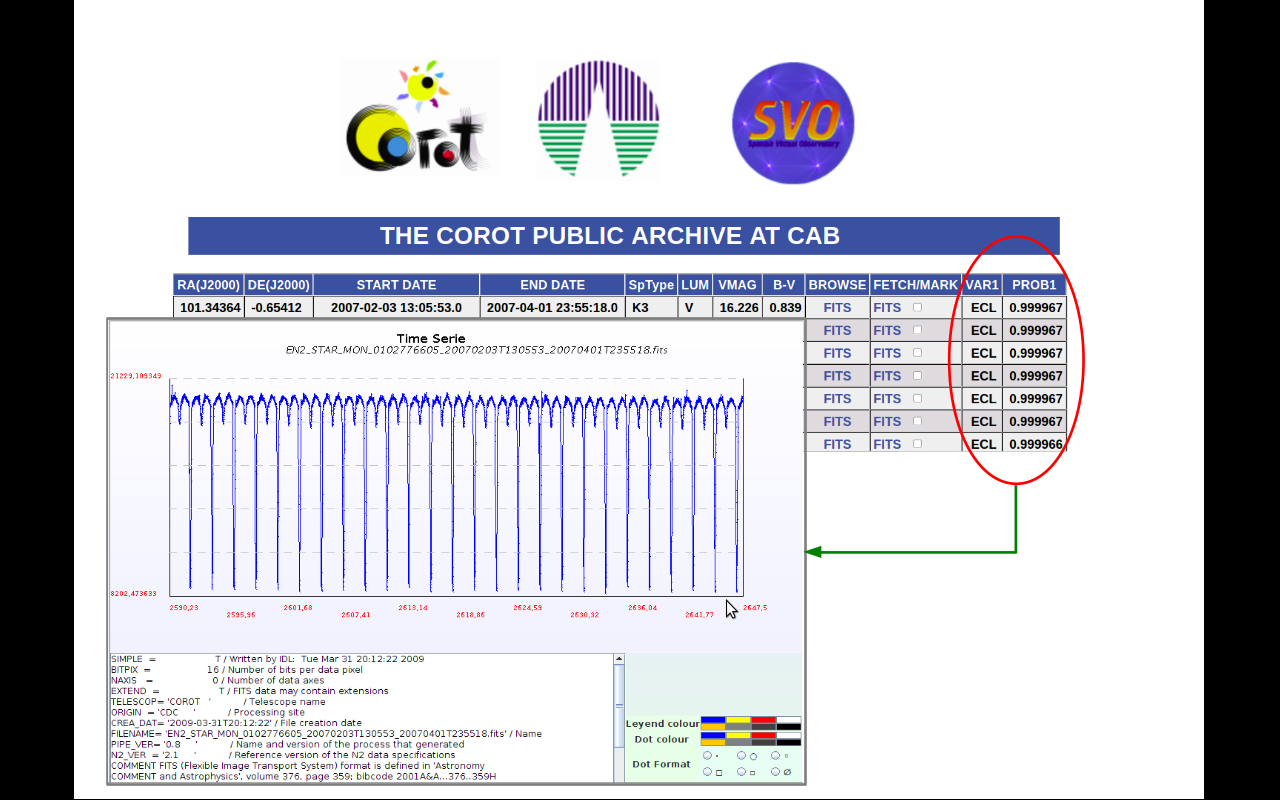Click the CoRoT mission logo
The height and width of the screenshot is (800, 1280).
click(x=419, y=119)
